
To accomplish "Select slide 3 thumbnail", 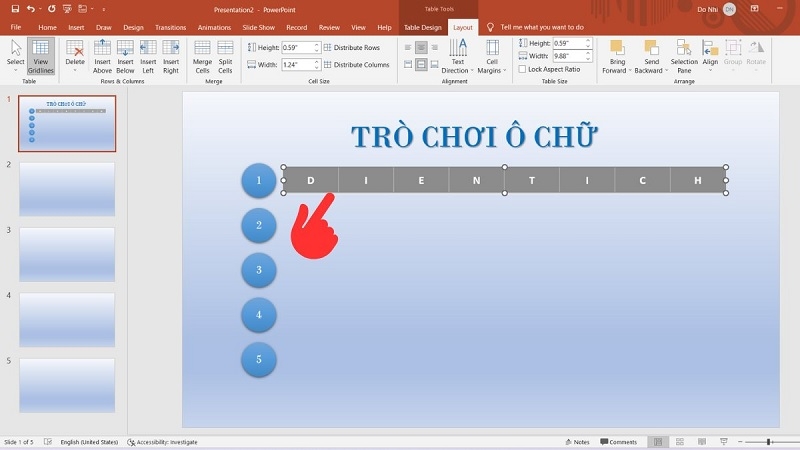I will tap(67, 254).
